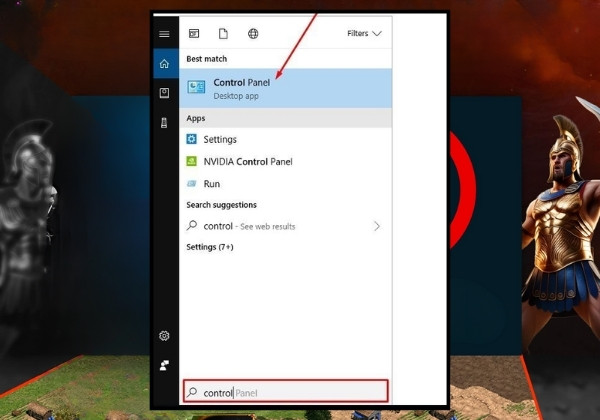This screenshot has height=420, width=600.
Task: Open NVIDIA Control Panel result
Action: [285, 161]
